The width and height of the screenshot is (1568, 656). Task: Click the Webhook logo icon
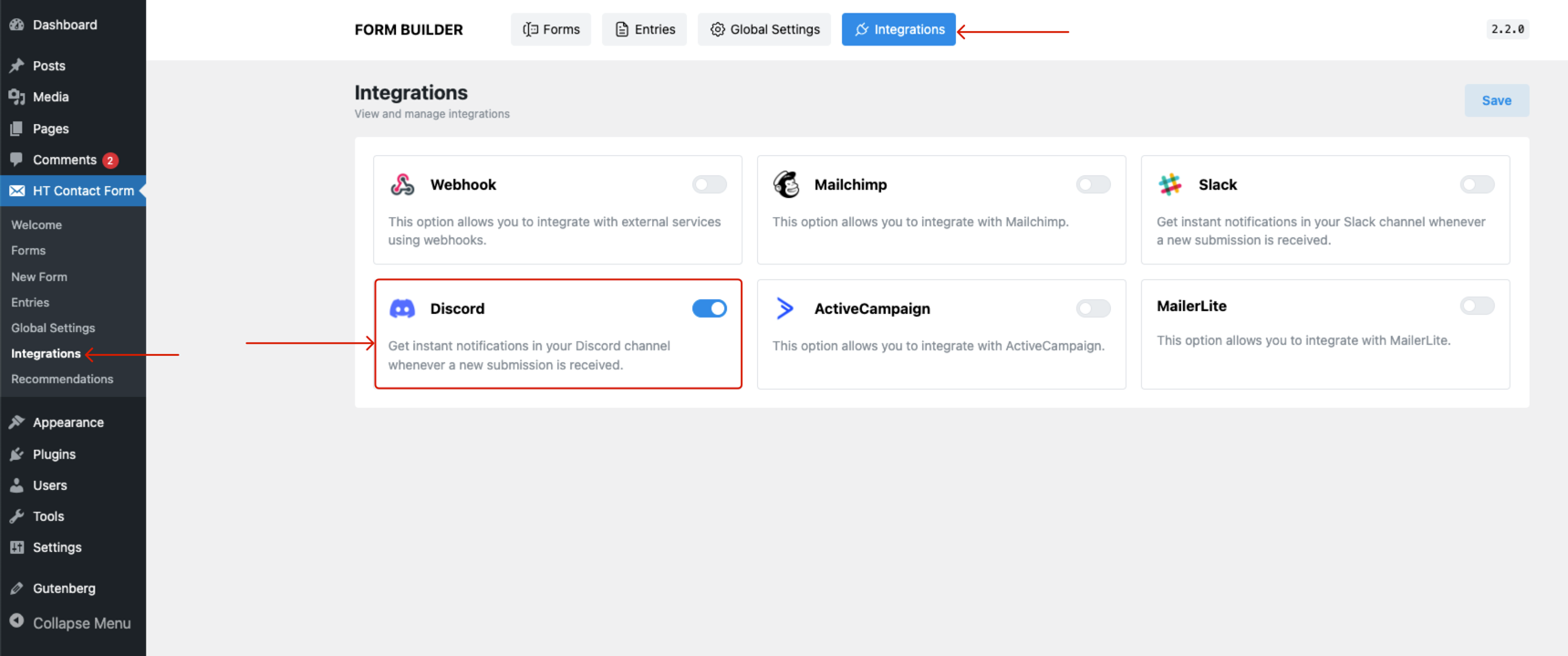[402, 184]
